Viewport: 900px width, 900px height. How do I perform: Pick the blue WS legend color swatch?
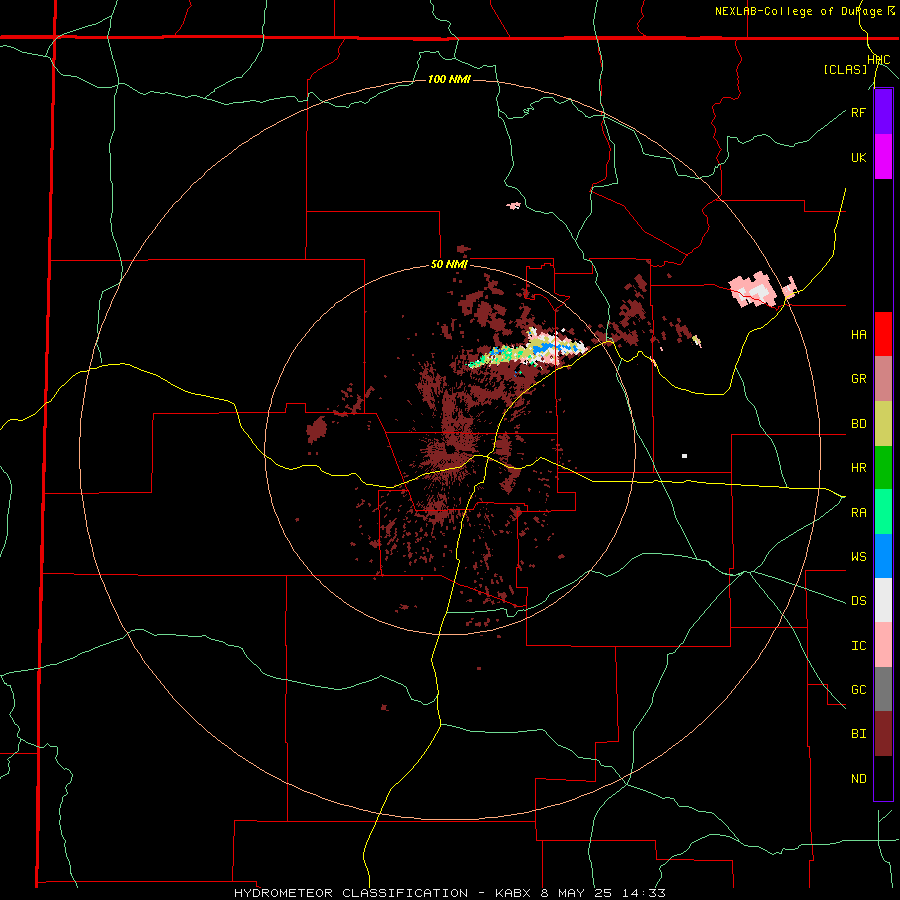coord(883,556)
